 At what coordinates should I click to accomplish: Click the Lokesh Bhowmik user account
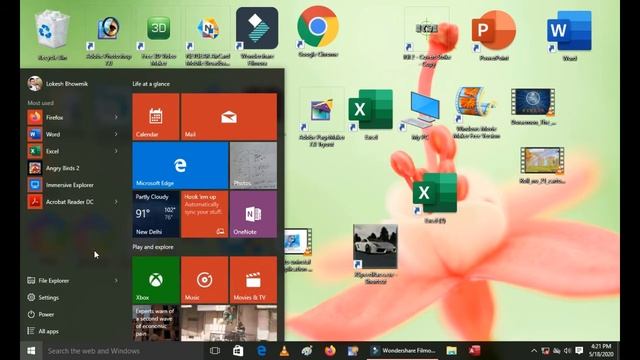click(x=58, y=83)
